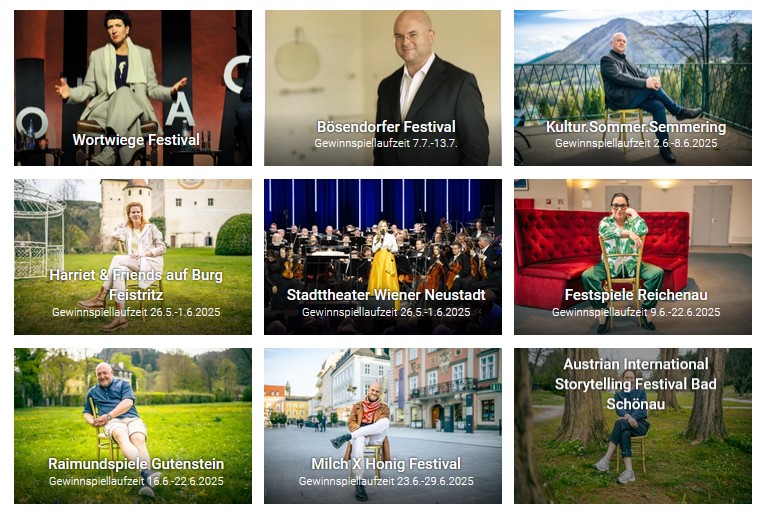
Task: Click the Festspiele Reichenau title link
Action: 636,295
